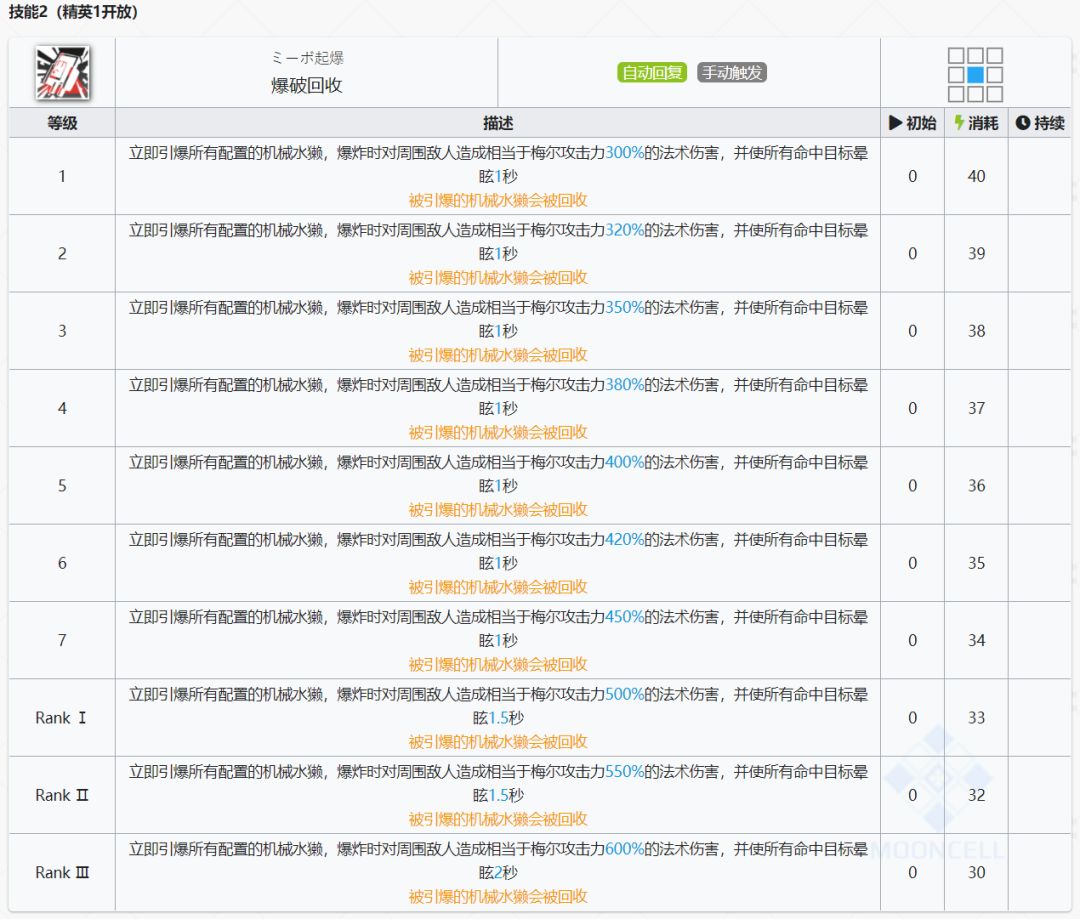
Task: Click the Japanese name ミーボ起爆
Action: 307,58
